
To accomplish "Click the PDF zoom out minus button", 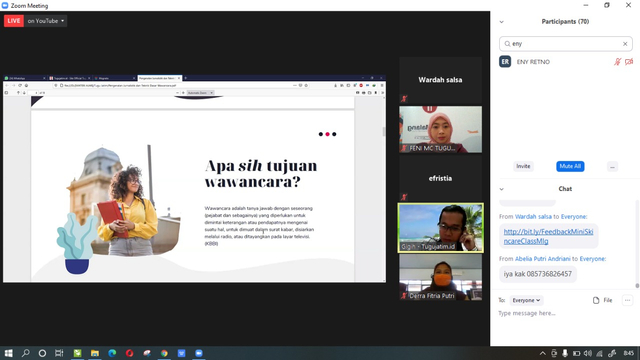I will tap(178, 93).
